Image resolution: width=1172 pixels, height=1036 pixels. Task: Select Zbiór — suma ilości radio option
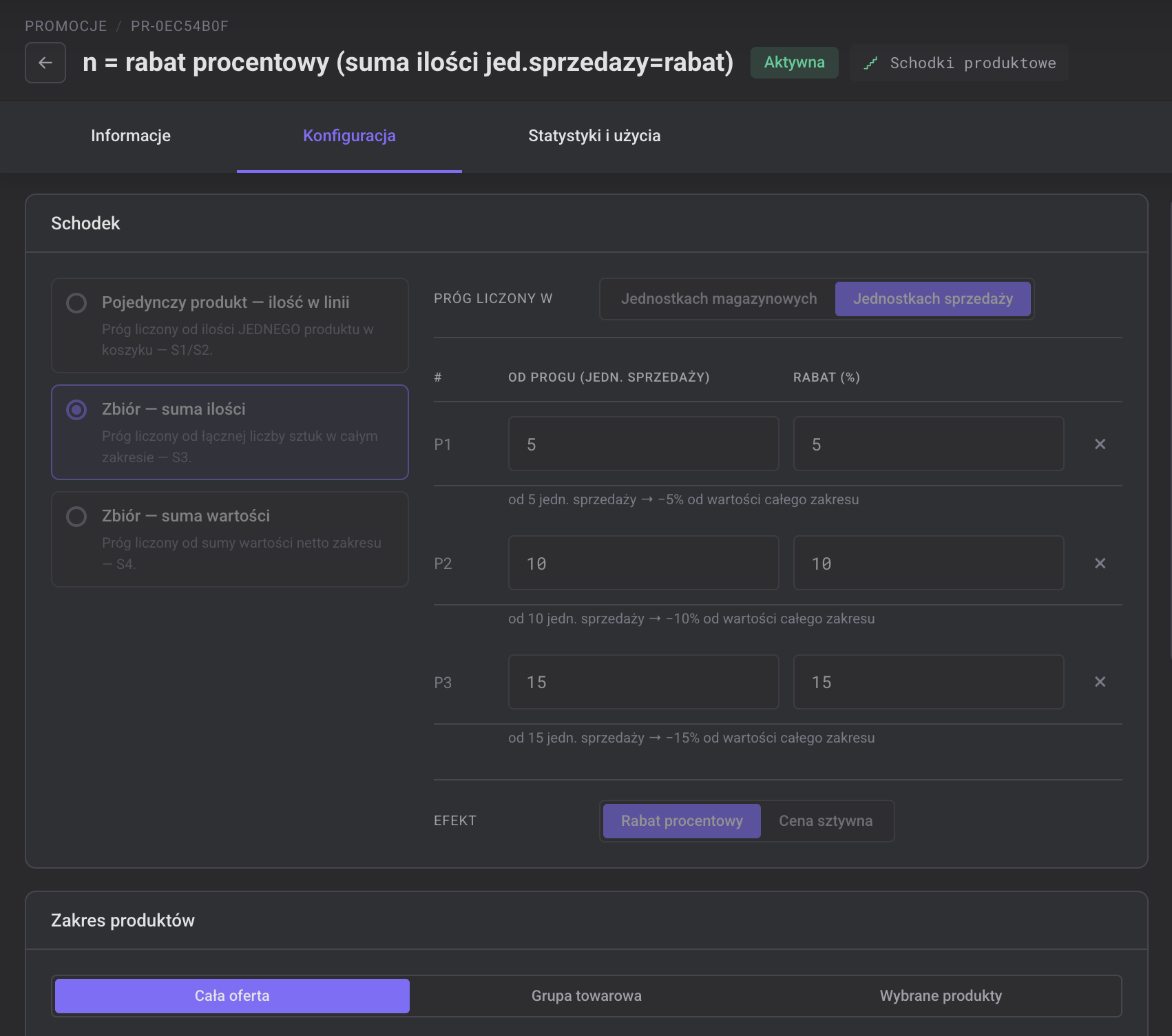(76, 410)
